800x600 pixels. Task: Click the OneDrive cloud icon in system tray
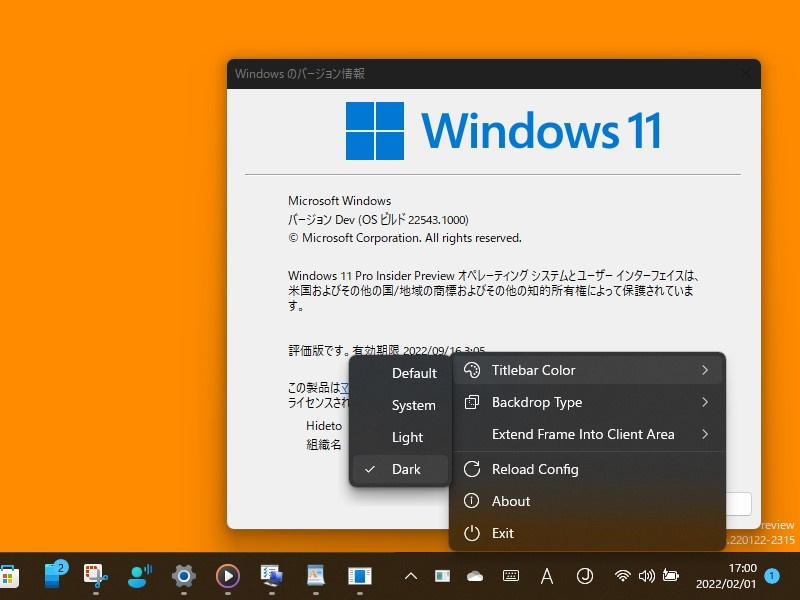[x=475, y=575]
